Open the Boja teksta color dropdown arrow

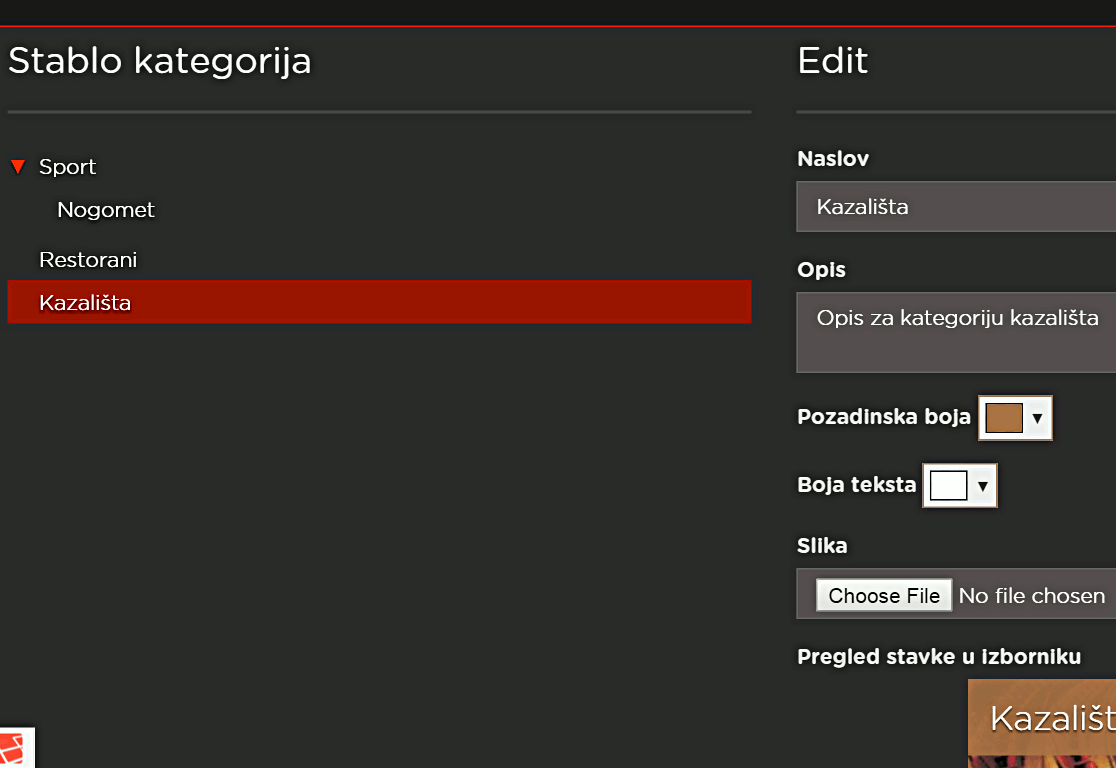[983, 486]
